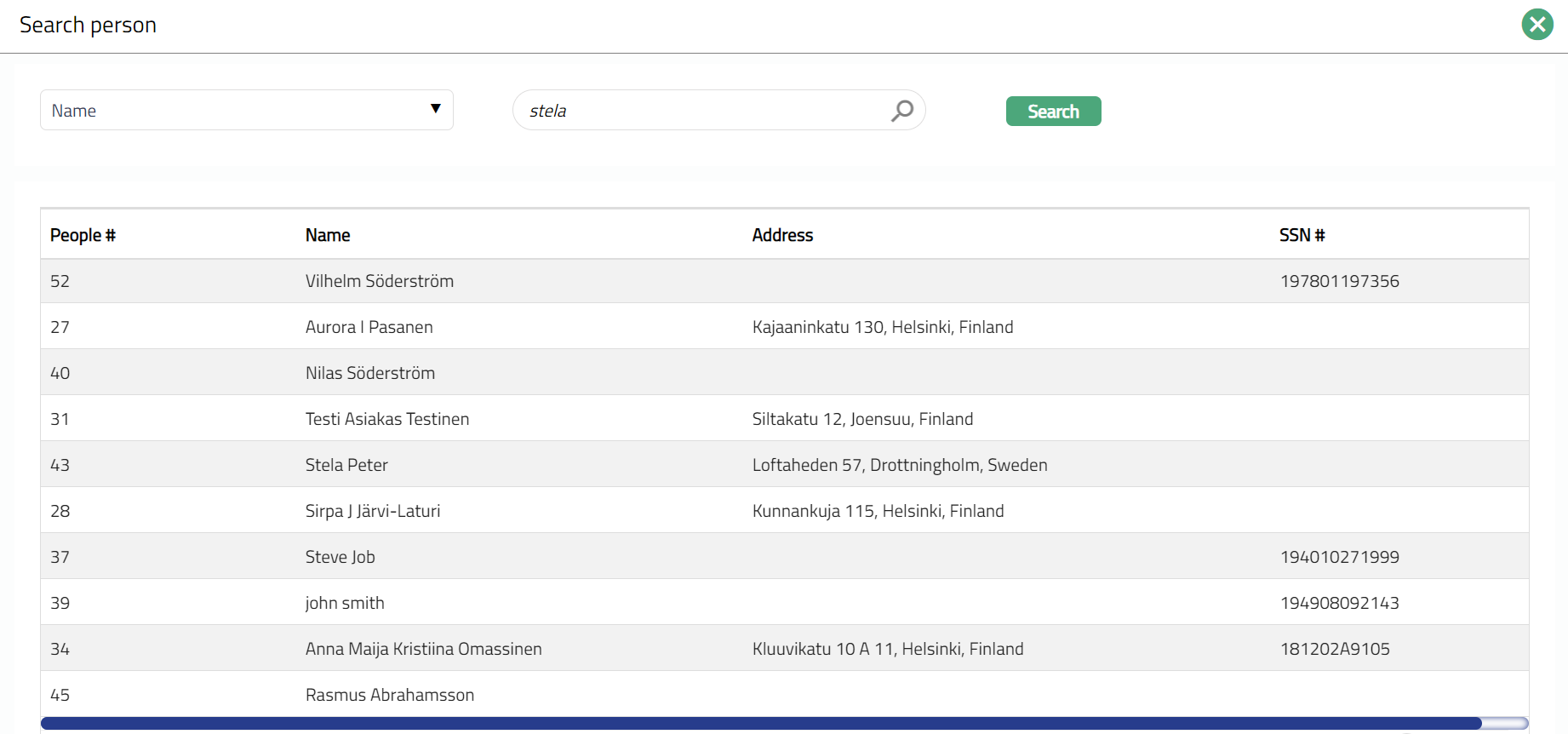1568x734 pixels.
Task: Select Testi Asiakas Testinen entry
Action: pos(387,419)
